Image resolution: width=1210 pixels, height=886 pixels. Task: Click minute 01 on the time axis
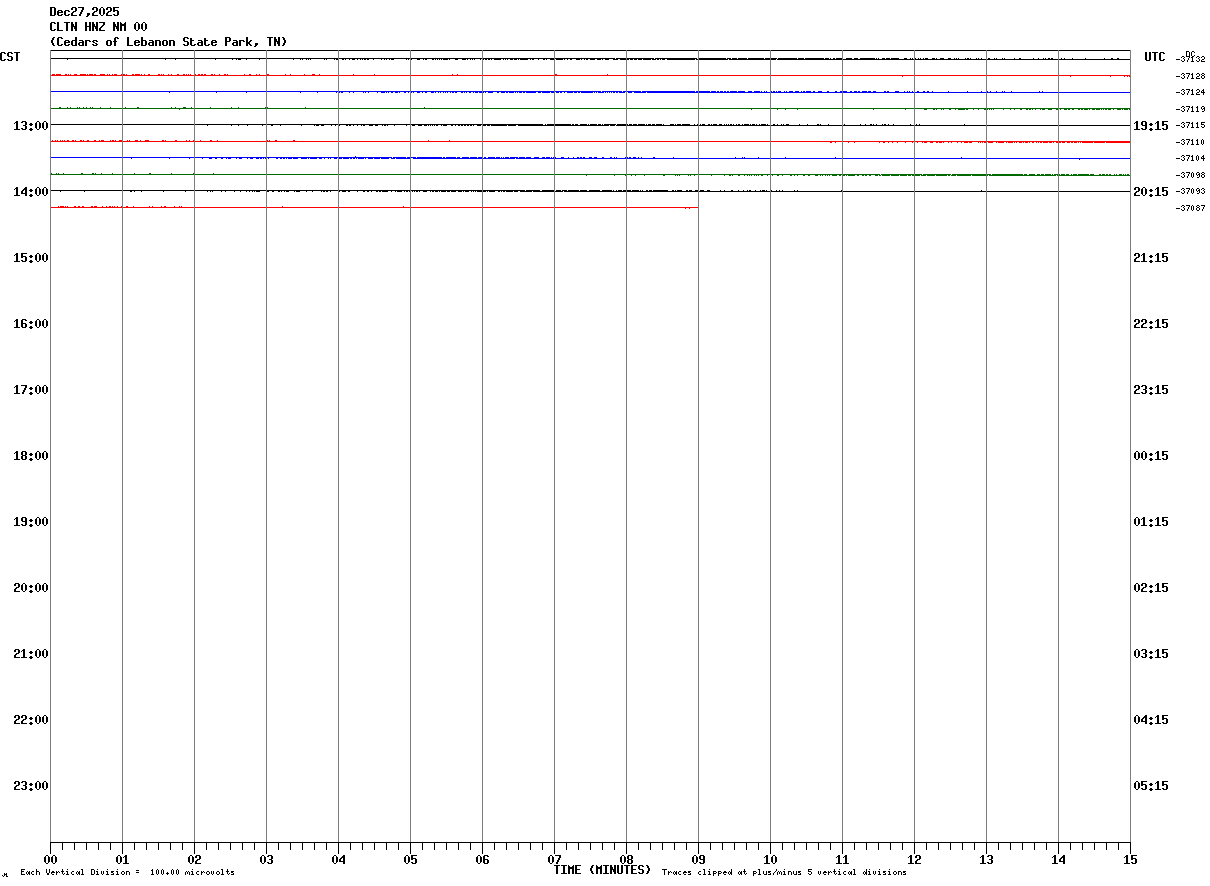pos(122,859)
